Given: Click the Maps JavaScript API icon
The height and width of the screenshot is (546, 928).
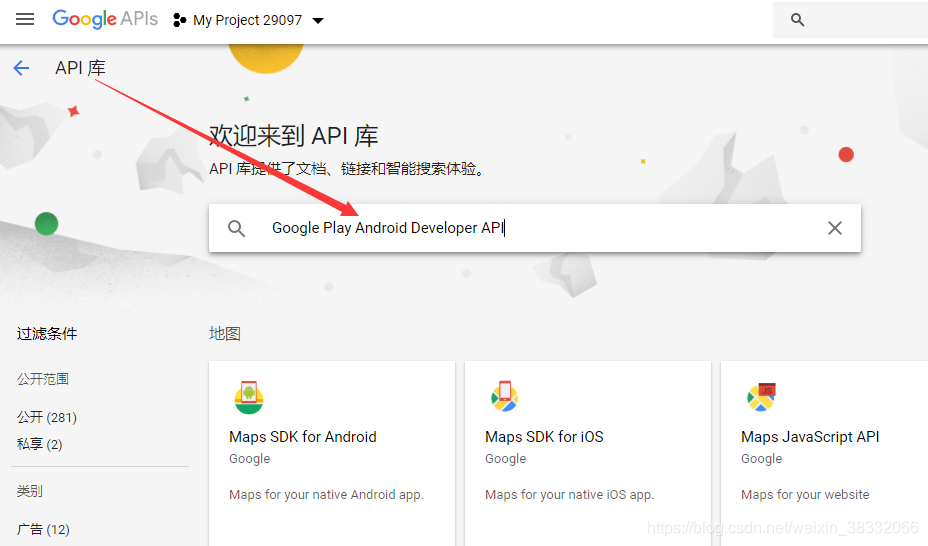Looking at the screenshot, I should point(761,397).
